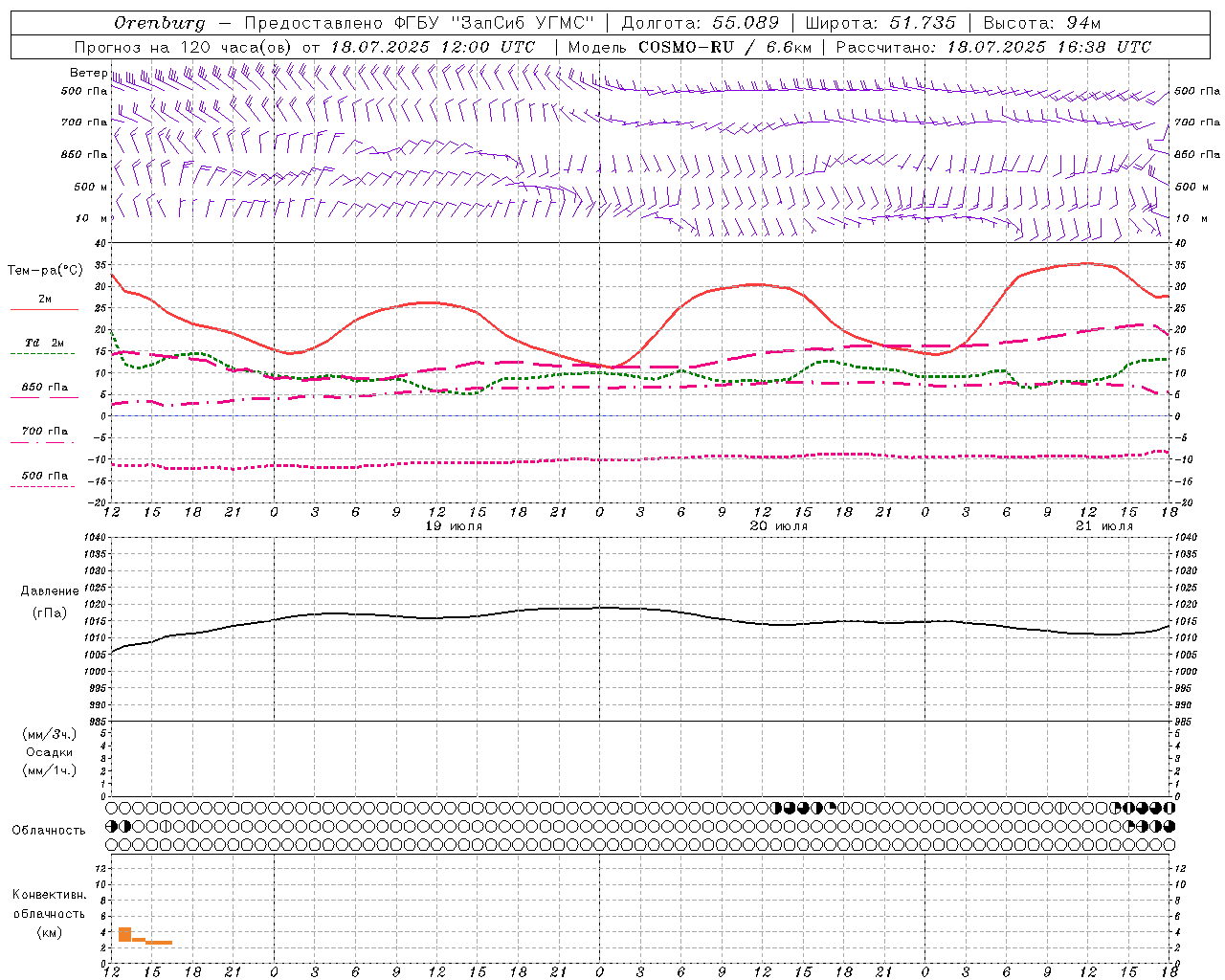Image resolution: width=1225 pixels, height=980 pixels.
Task: Click the "(мм/3ч.)" precipitation unit label
Action: click(50, 734)
